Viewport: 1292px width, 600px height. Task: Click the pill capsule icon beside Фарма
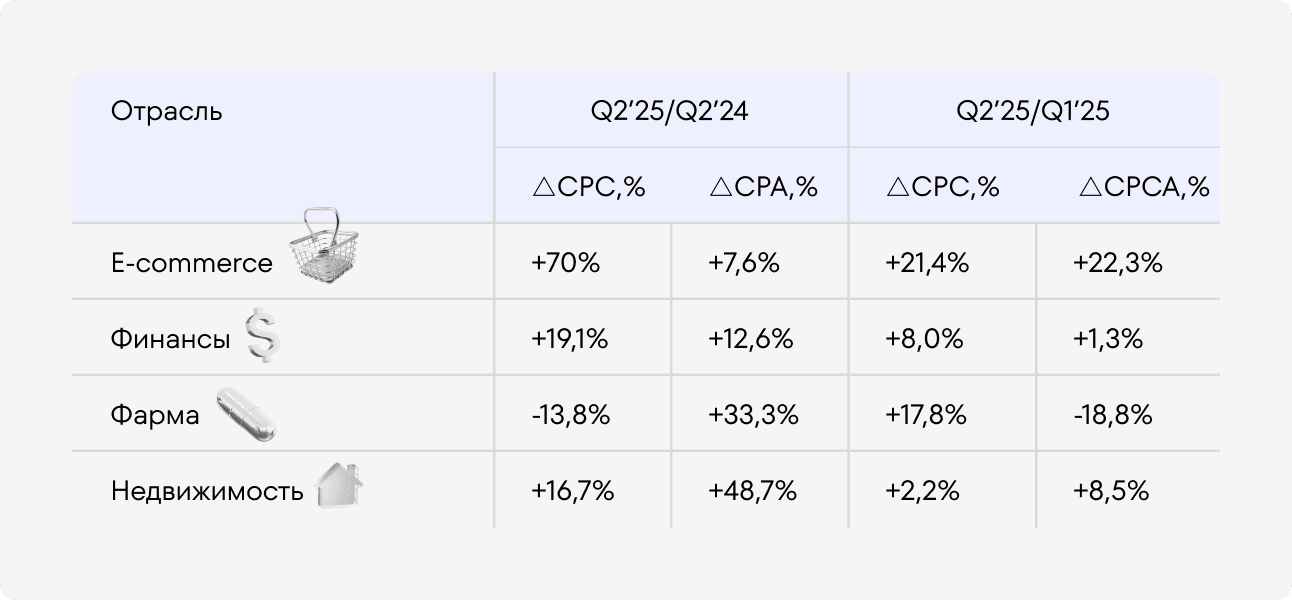click(244, 414)
